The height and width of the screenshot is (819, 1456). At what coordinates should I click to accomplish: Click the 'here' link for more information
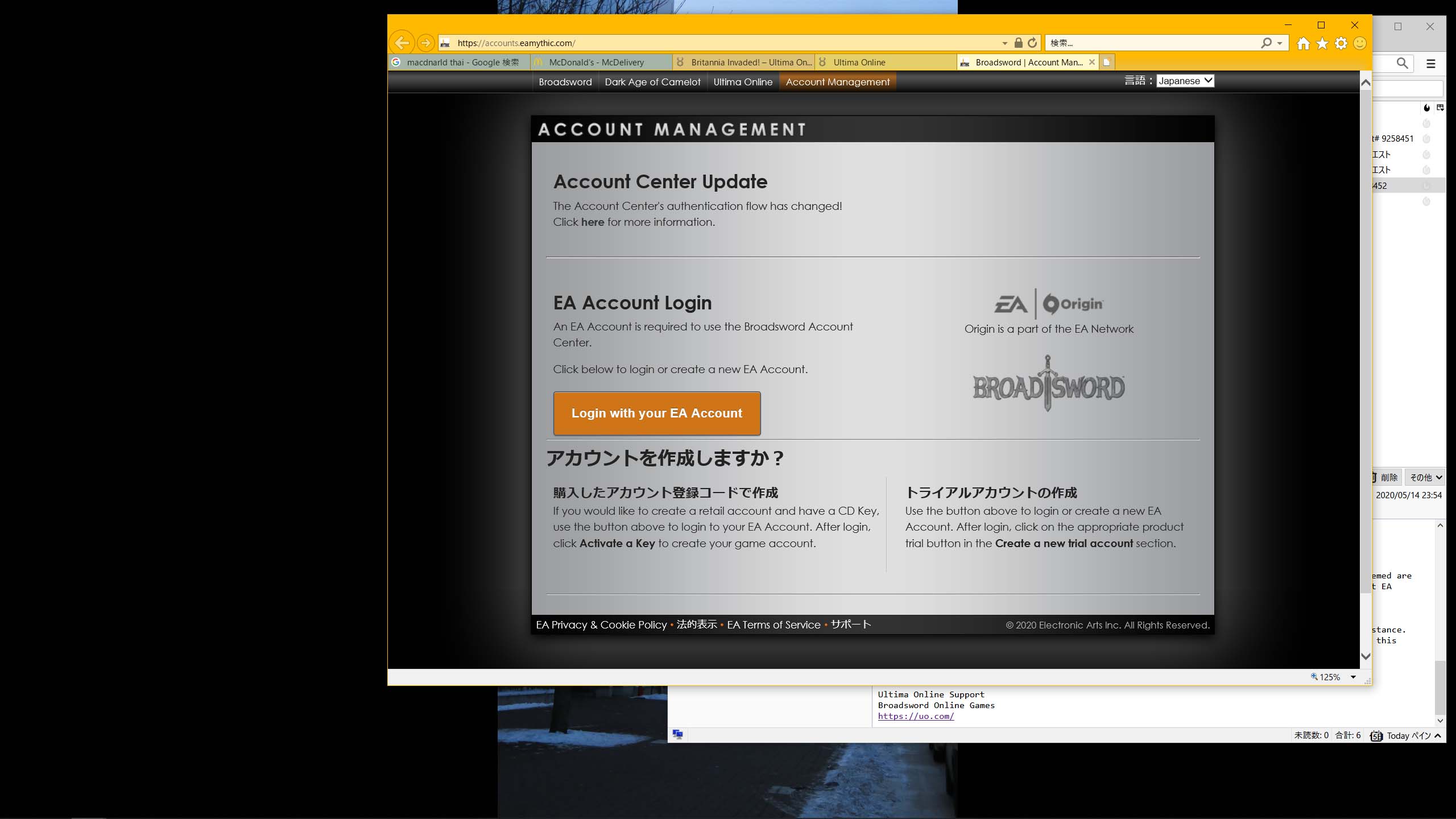[593, 222]
